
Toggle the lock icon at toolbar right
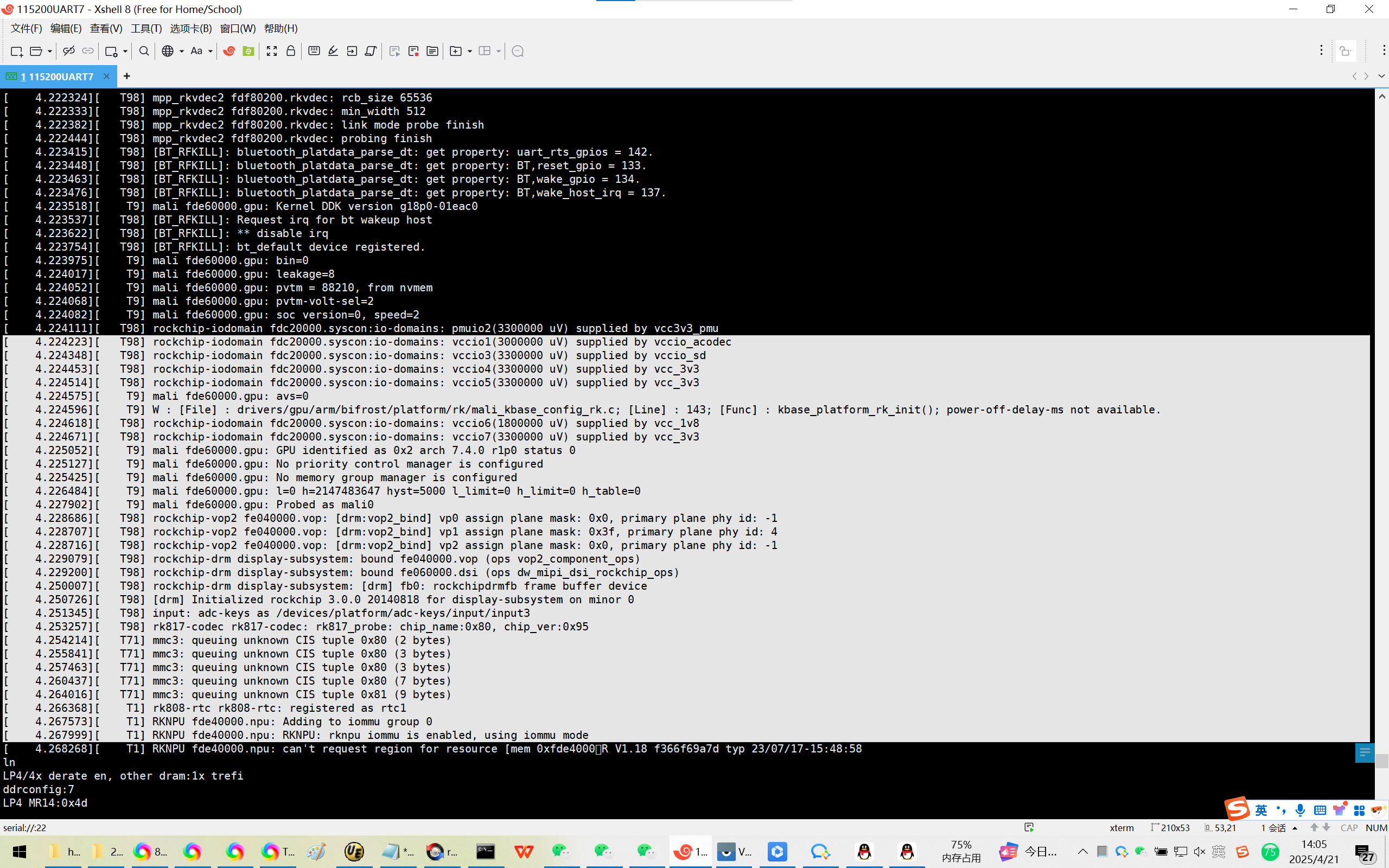pyautogui.click(x=1345, y=51)
